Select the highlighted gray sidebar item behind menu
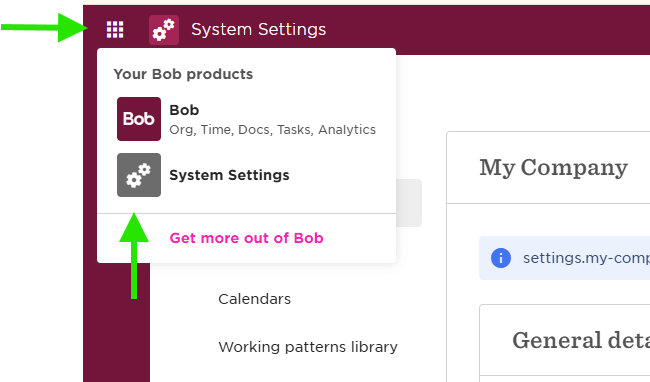Viewport: 650px width, 382px height. 409,203
